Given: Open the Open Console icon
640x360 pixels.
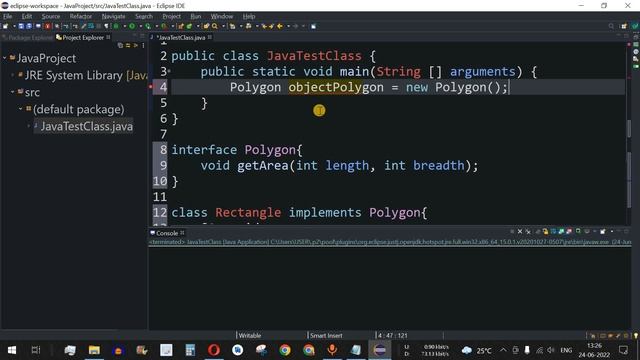Looking at the screenshot, I should pyautogui.click(x=603, y=231).
